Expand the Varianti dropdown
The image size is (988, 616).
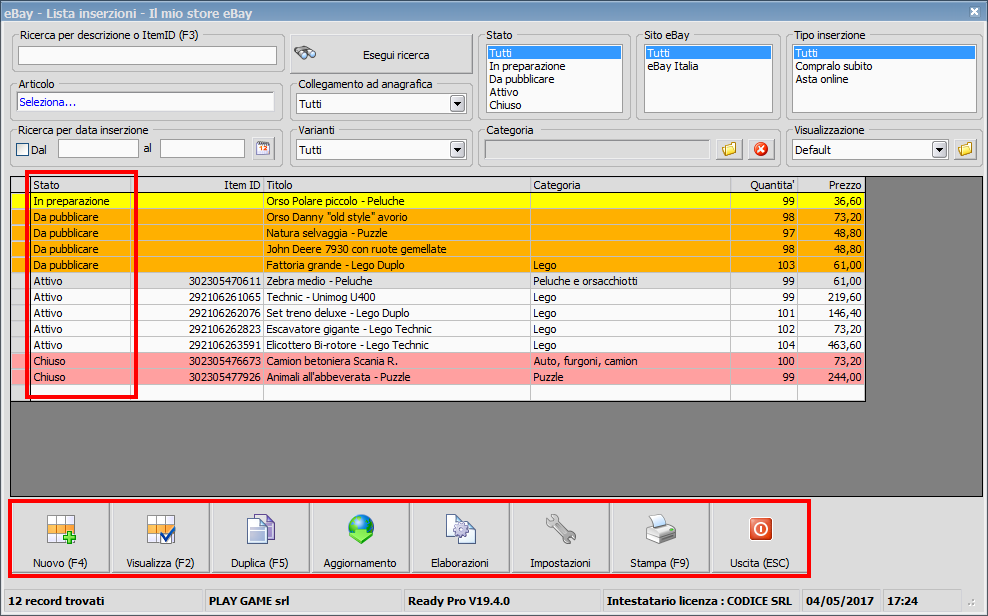(x=457, y=150)
